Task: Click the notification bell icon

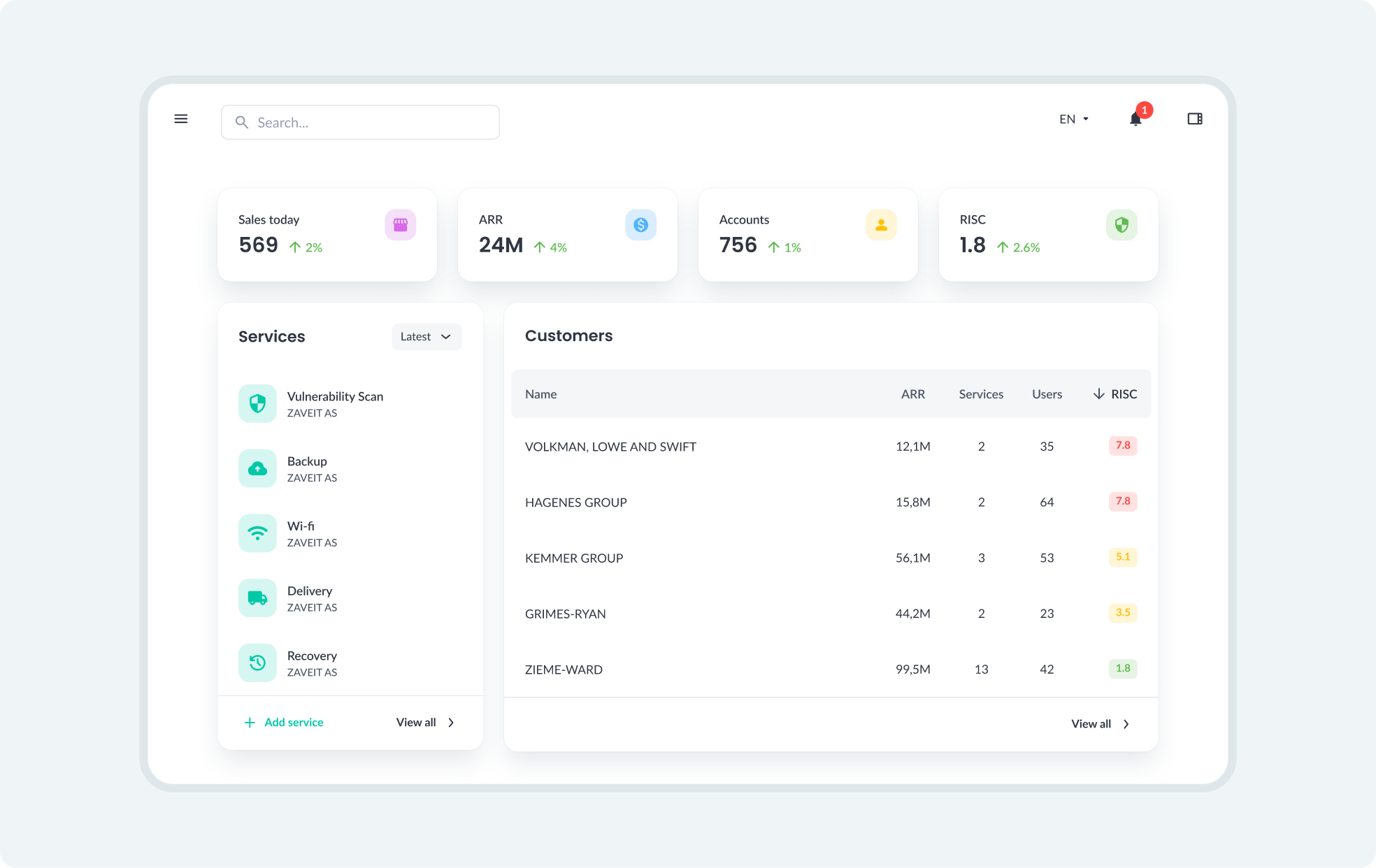Action: [1135, 120]
